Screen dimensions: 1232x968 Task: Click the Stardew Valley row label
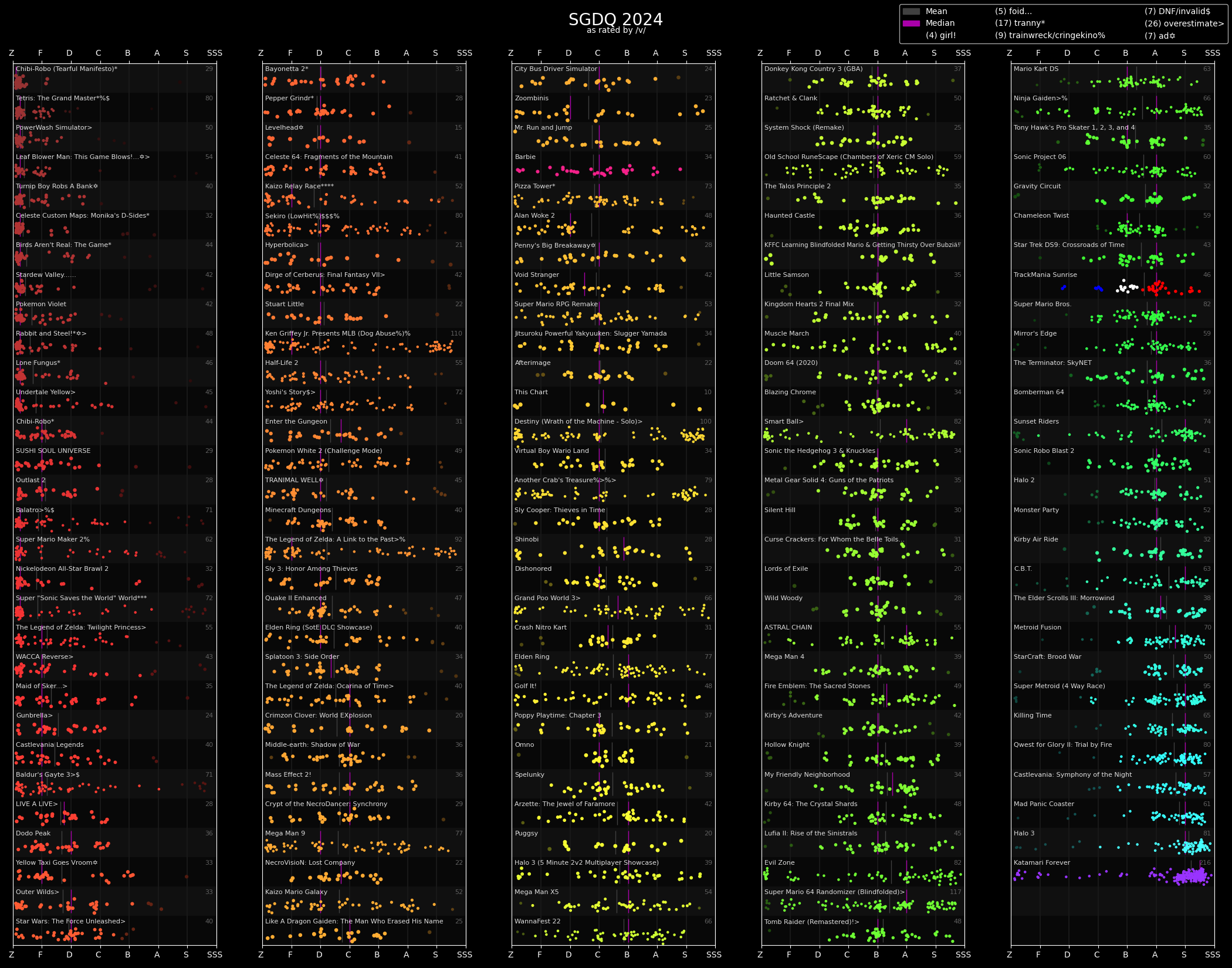tap(46, 275)
